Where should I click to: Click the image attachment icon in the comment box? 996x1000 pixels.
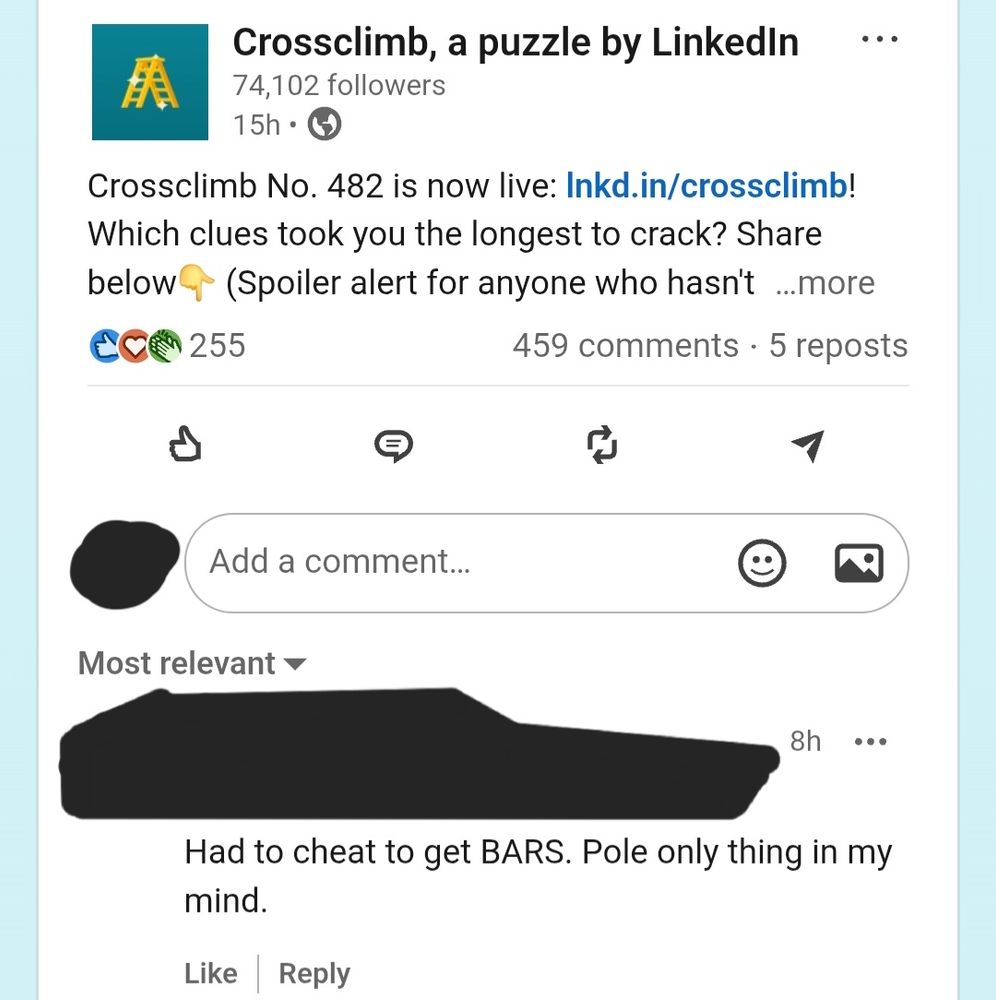(858, 563)
